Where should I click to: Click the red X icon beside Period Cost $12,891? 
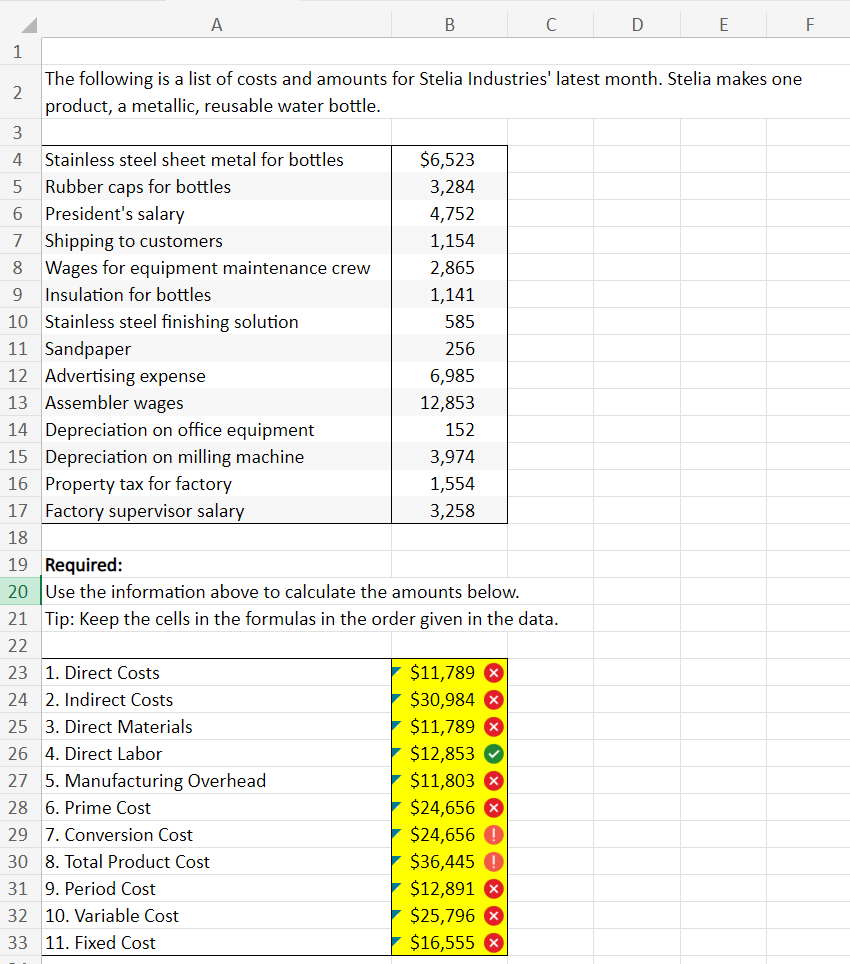click(x=494, y=889)
